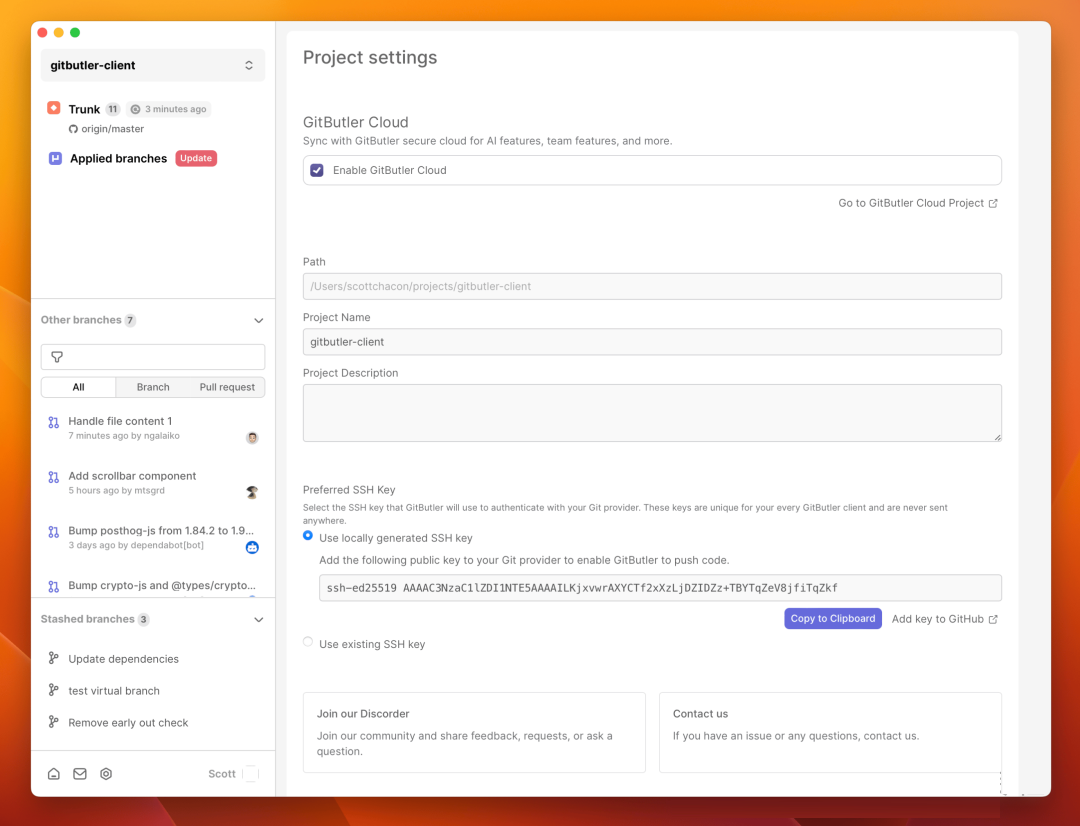The width and height of the screenshot is (1080, 826).
Task: Click the branch icon beside Update dependencies
Action: click(x=54, y=658)
